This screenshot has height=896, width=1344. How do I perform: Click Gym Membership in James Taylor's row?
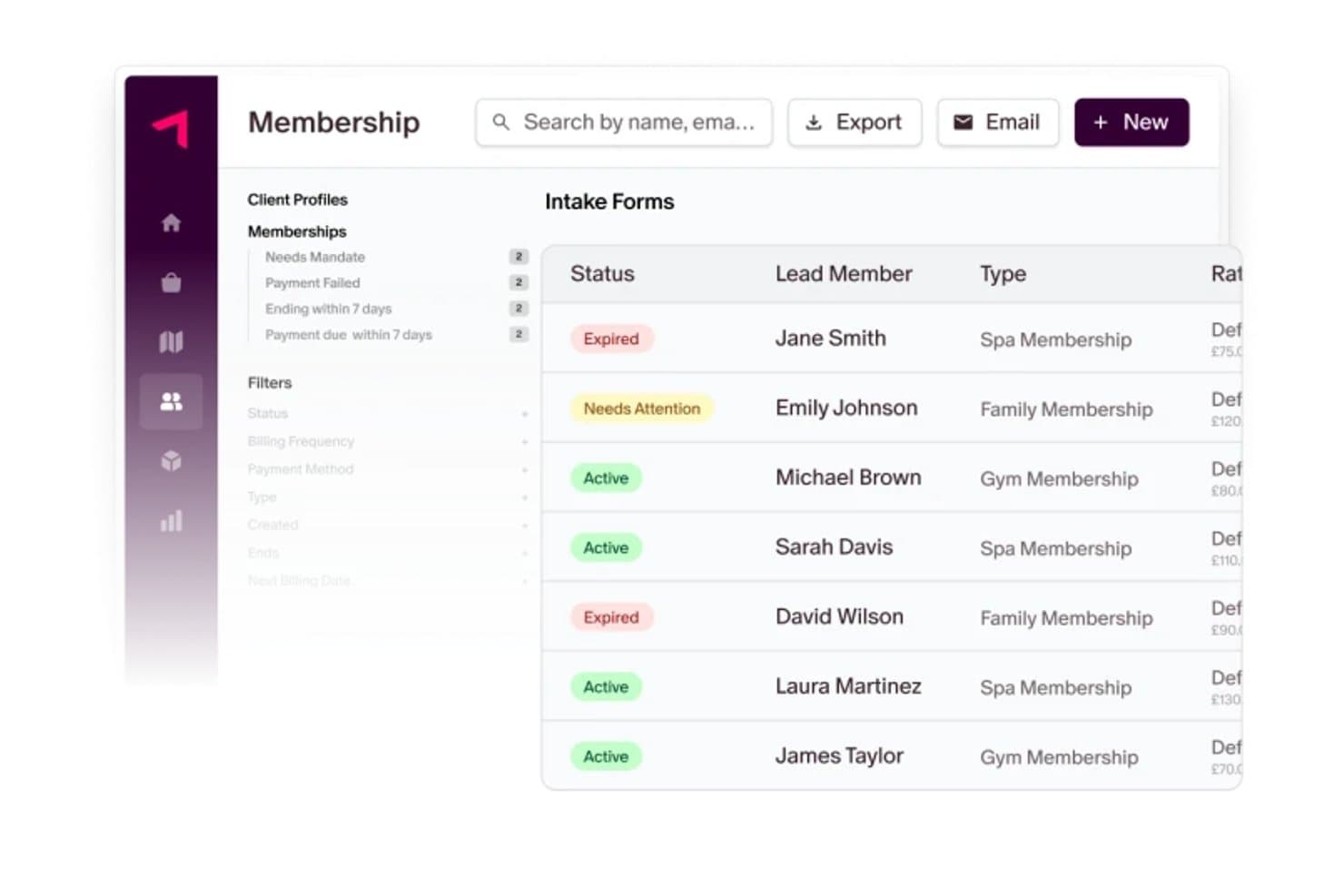pyautogui.click(x=1059, y=757)
